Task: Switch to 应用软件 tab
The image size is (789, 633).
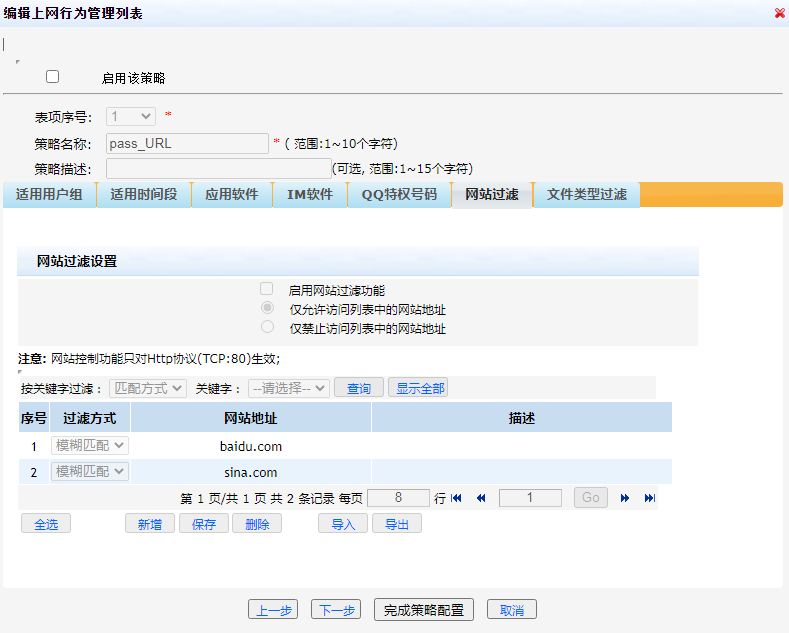Action: tap(232, 194)
